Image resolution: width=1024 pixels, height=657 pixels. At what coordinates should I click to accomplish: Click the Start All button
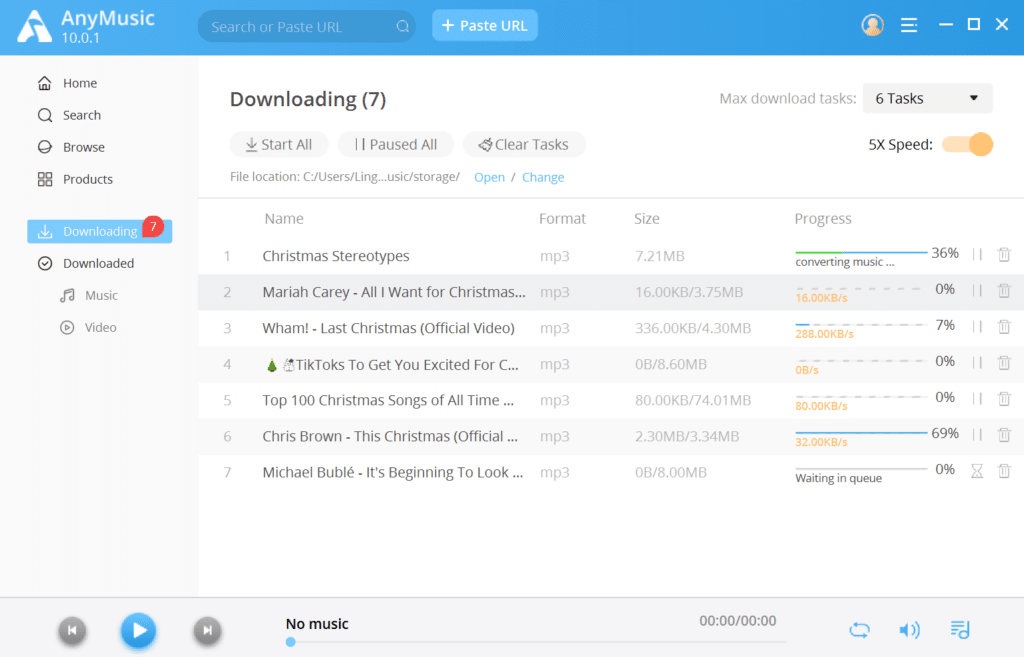pyautogui.click(x=279, y=144)
